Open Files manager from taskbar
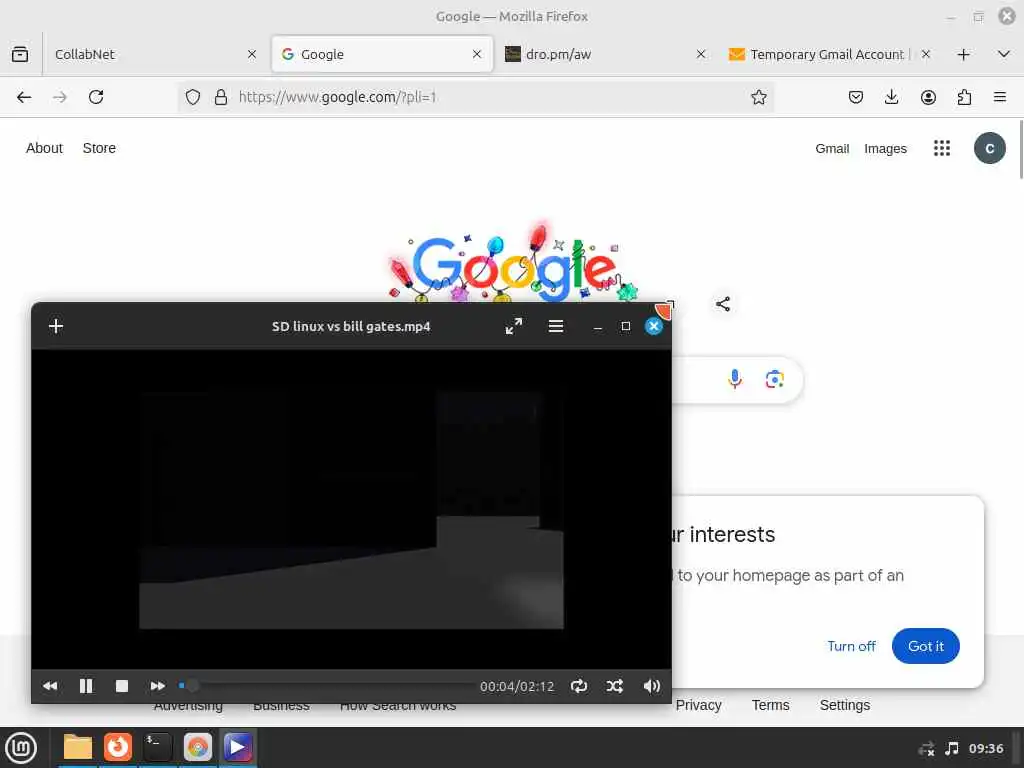 coord(78,747)
